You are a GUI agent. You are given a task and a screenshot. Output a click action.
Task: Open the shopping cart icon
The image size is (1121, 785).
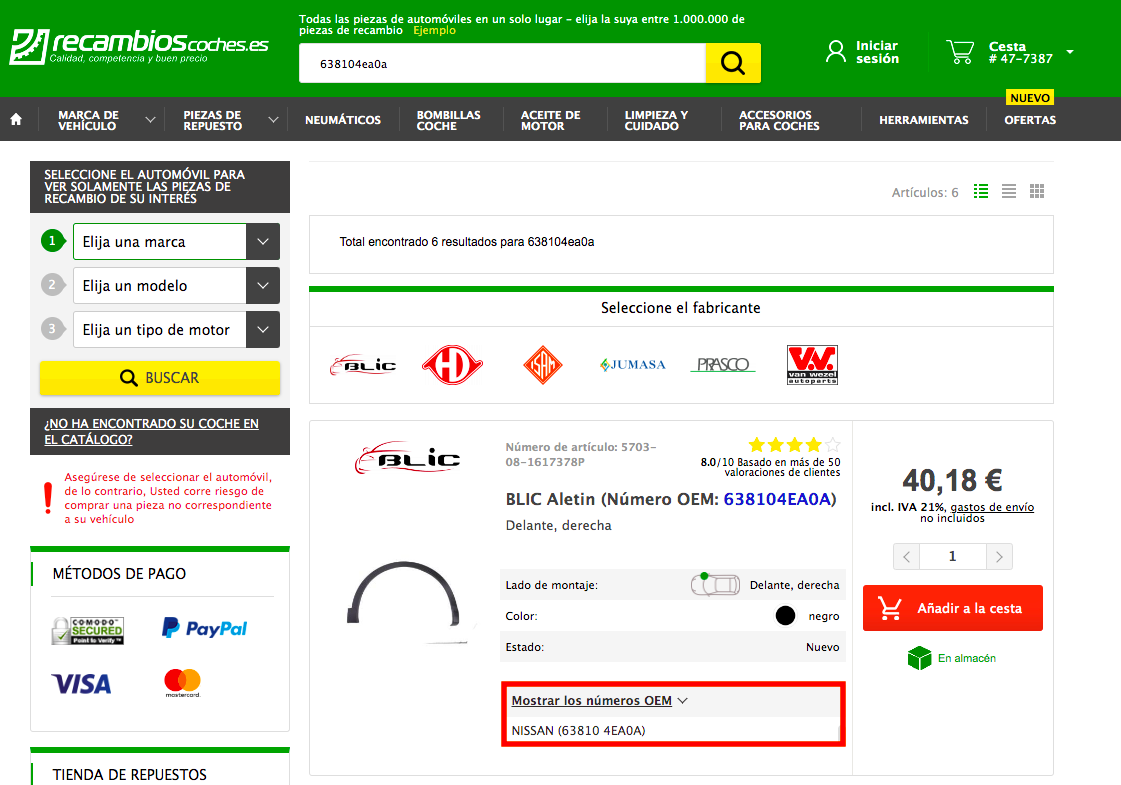point(960,51)
